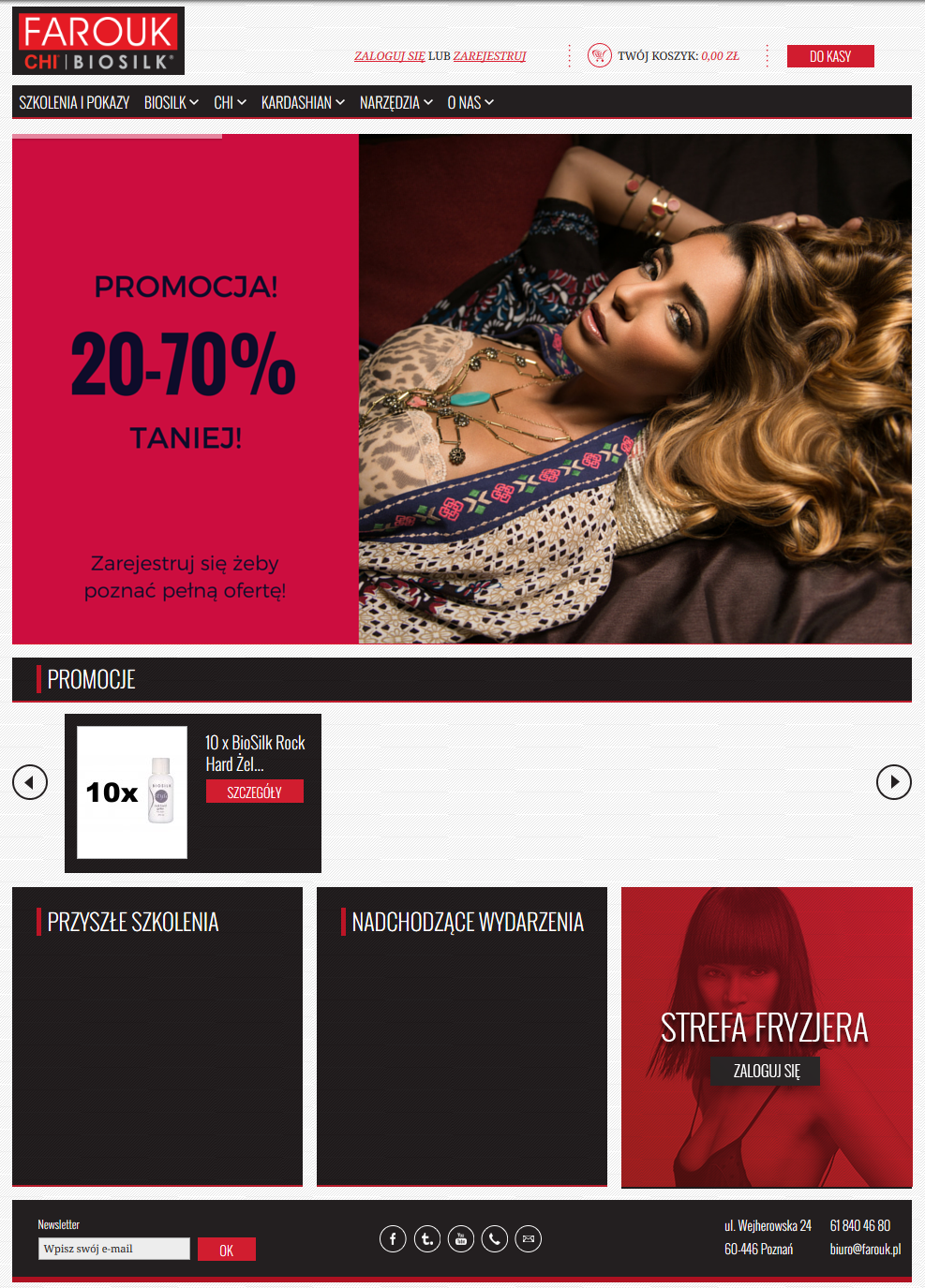The width and height of the screenshot is (925, 1288).
Task: Open the YouTube channel icon
Action: tap(460, 1239)
